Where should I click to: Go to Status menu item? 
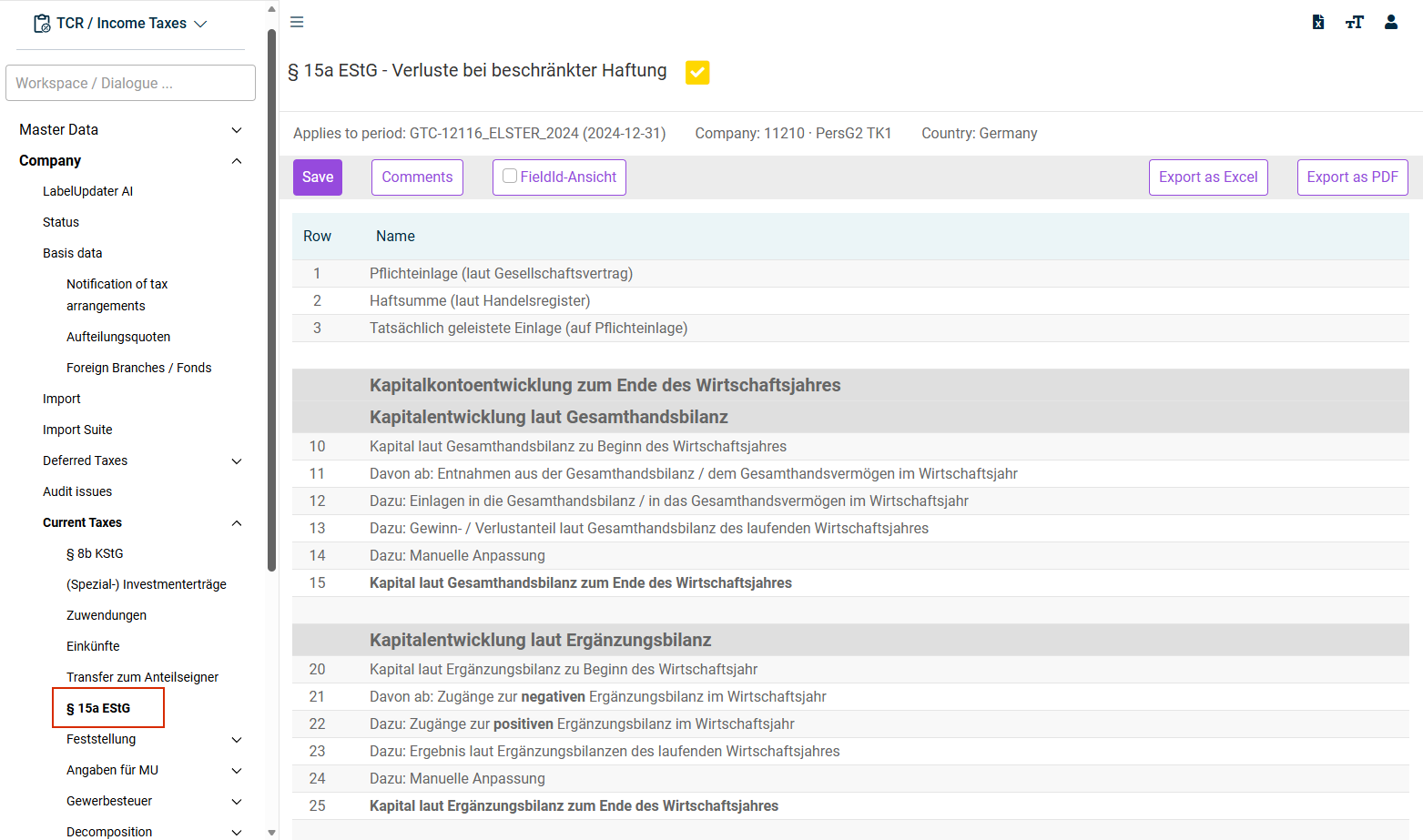[61, 222]
